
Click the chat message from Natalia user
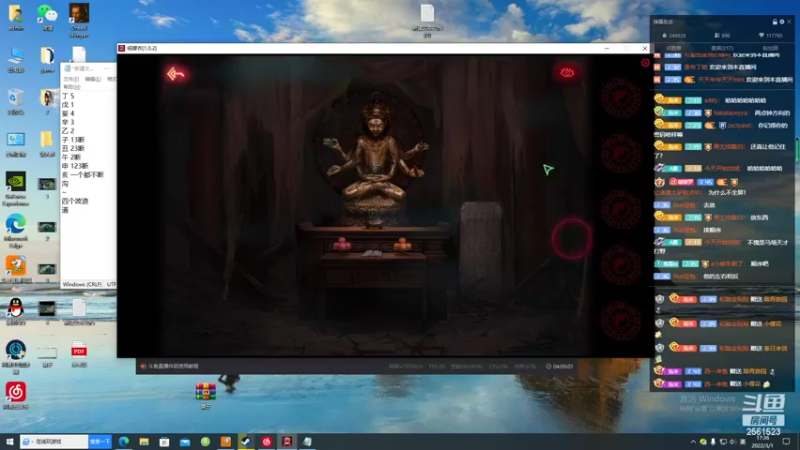click(723, 113)
